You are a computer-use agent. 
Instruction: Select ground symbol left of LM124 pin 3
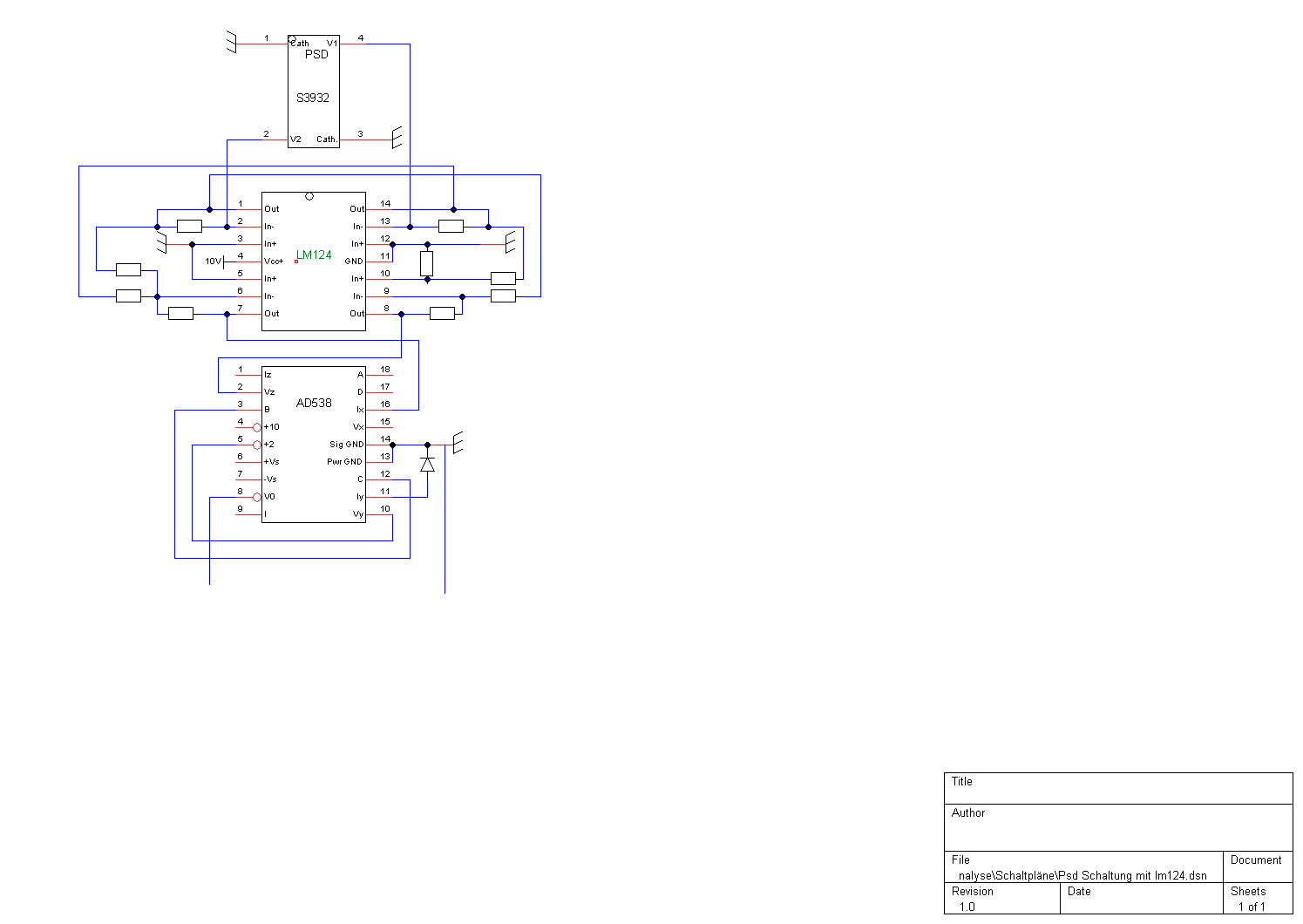[x=161, y=243]
